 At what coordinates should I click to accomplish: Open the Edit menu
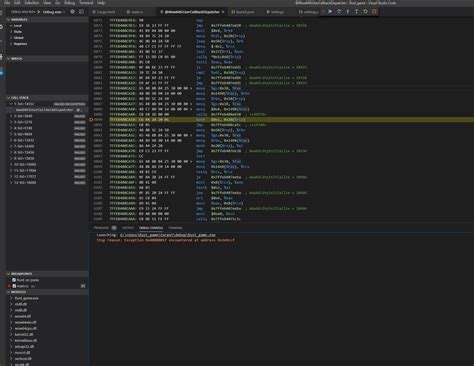17,3
